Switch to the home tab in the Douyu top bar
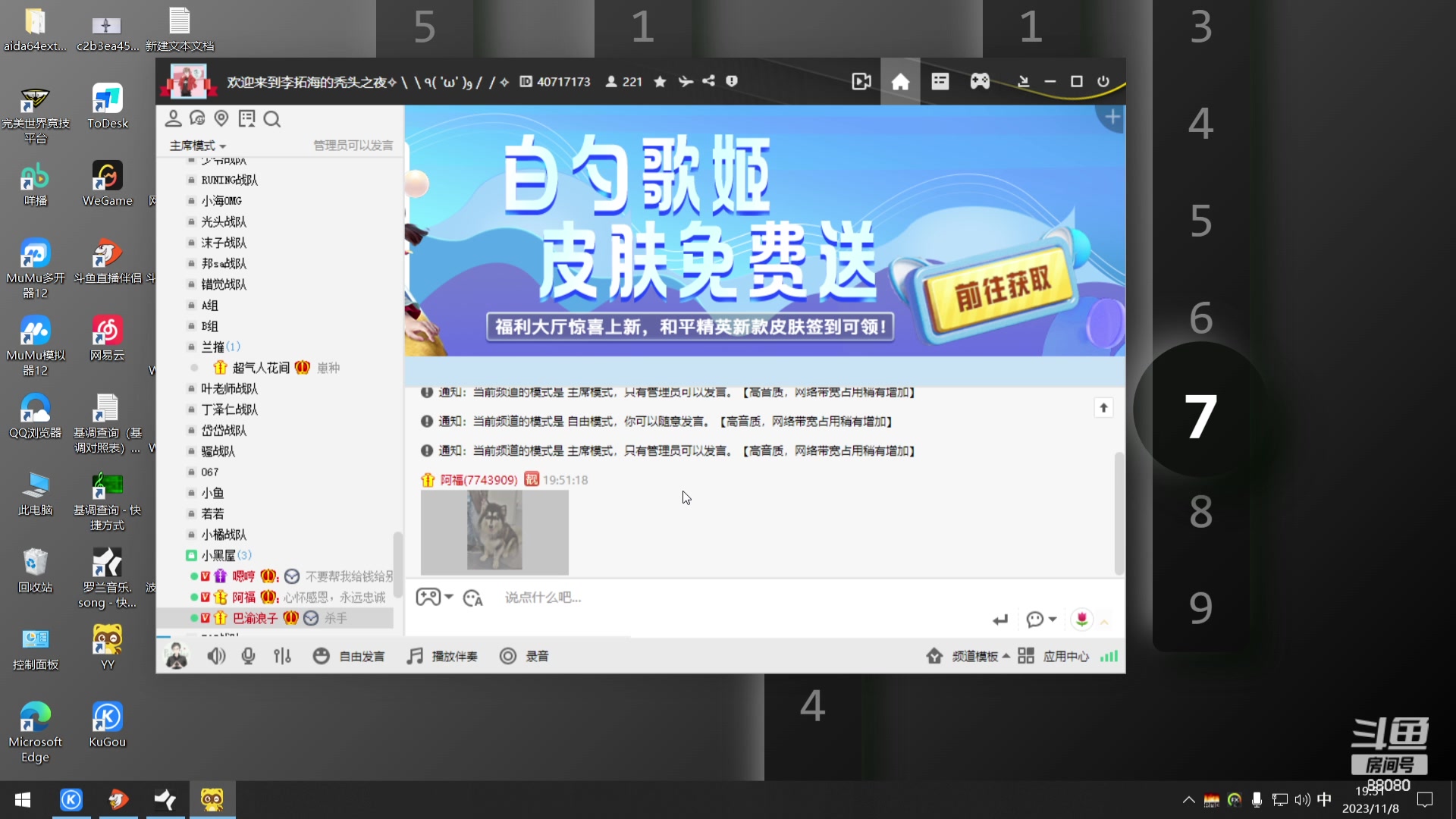This screenshot has width=1456, height=819. (x=900, y=81)
